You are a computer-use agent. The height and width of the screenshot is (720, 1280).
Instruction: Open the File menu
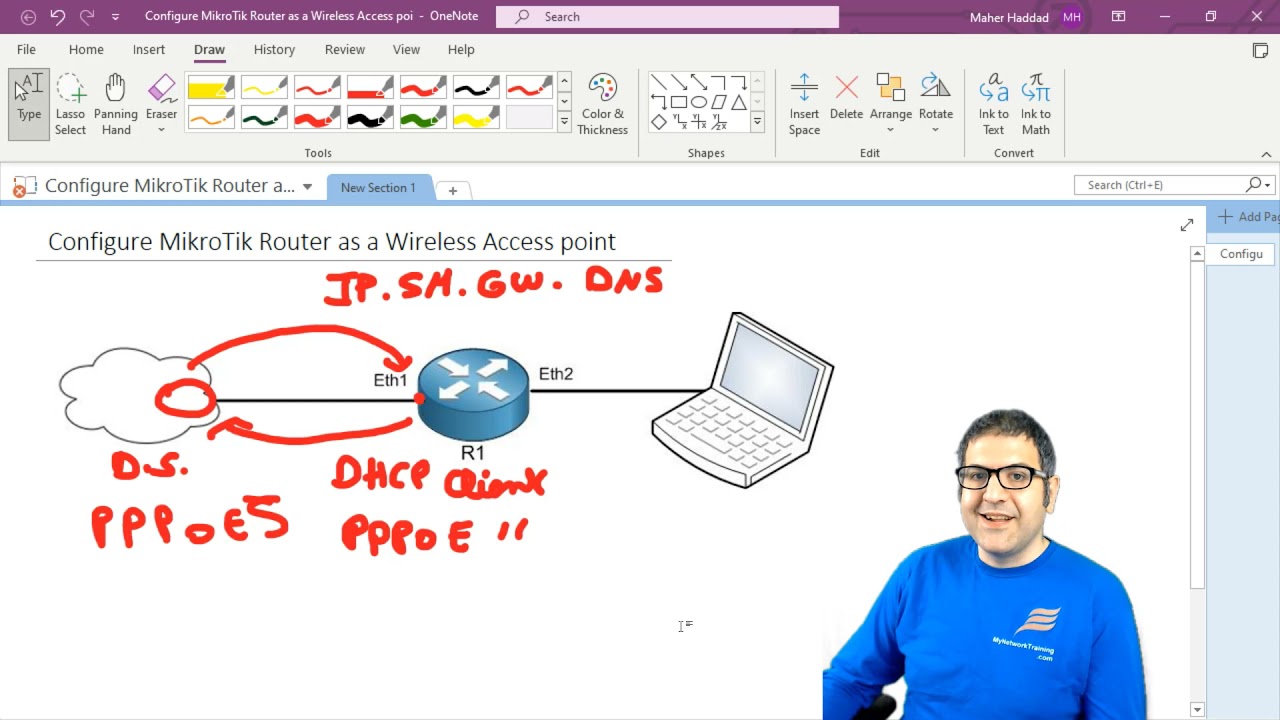[x=26, y=50]
